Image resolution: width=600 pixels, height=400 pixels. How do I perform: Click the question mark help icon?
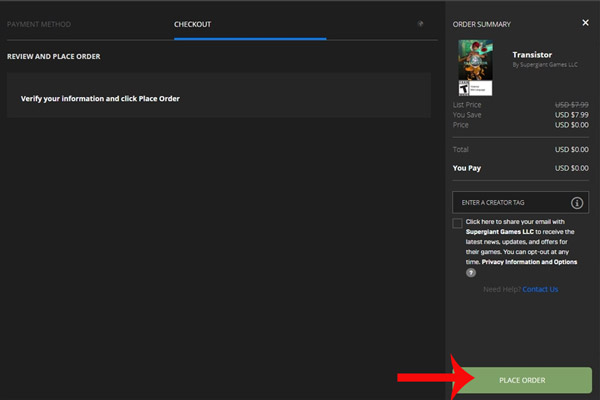coord(470,272)
